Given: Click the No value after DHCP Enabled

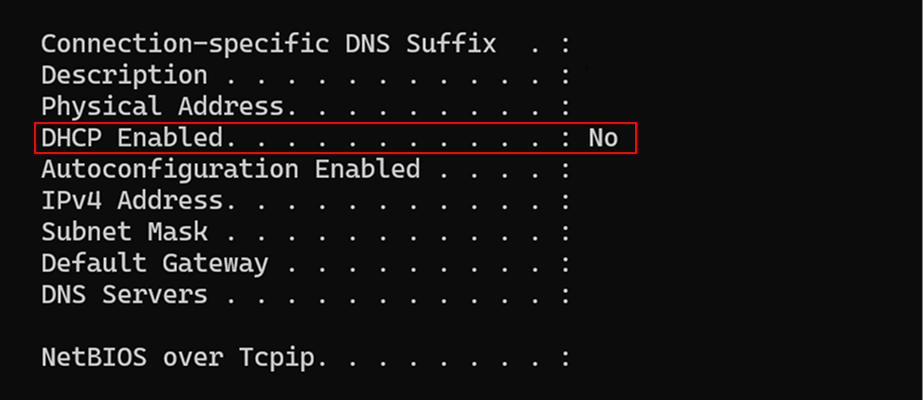Looking at the screenshot, I should point(603,138).
